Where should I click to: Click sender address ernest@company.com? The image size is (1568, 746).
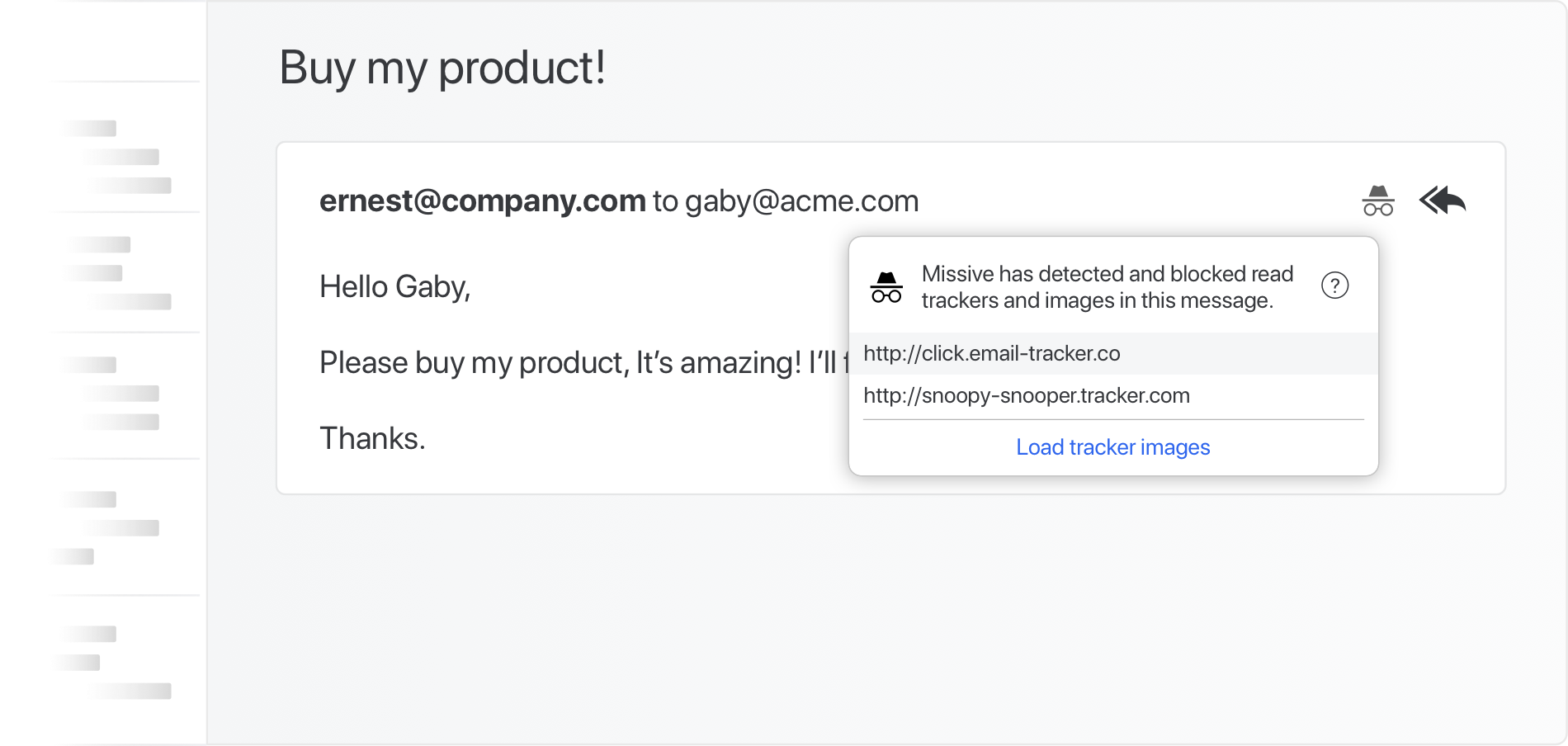click(x=482, y=201)
